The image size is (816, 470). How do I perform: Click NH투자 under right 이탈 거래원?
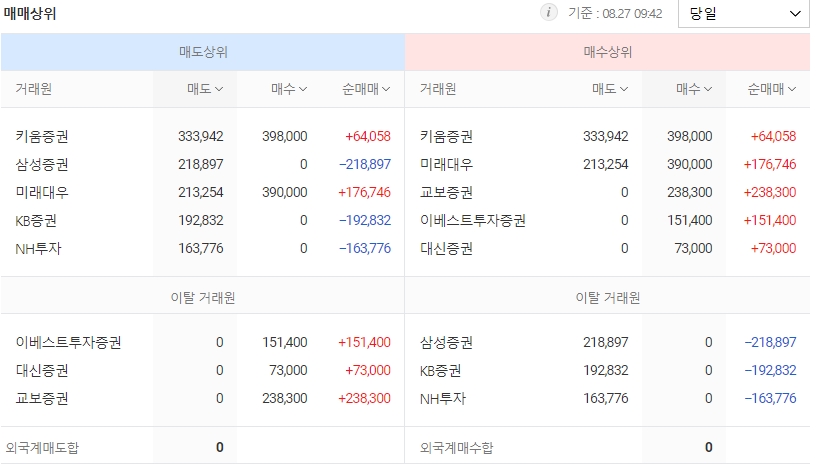443,399
